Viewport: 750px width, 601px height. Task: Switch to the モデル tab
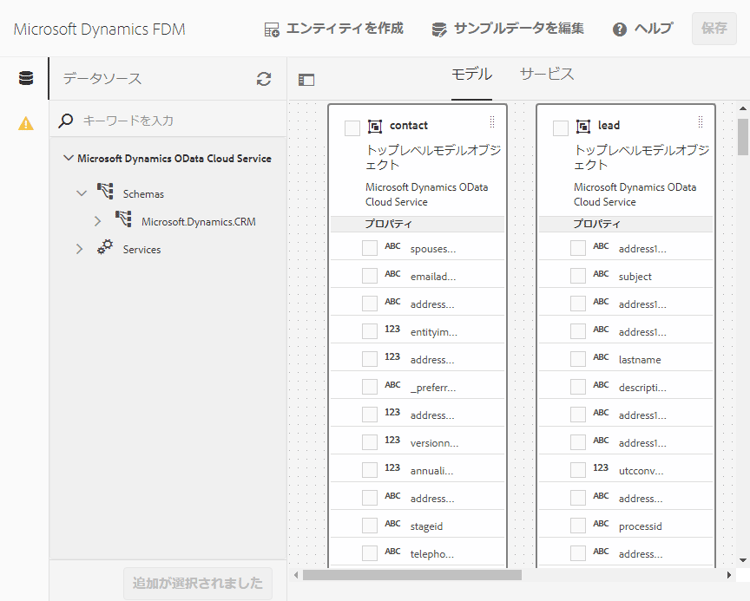click(472, 75)
